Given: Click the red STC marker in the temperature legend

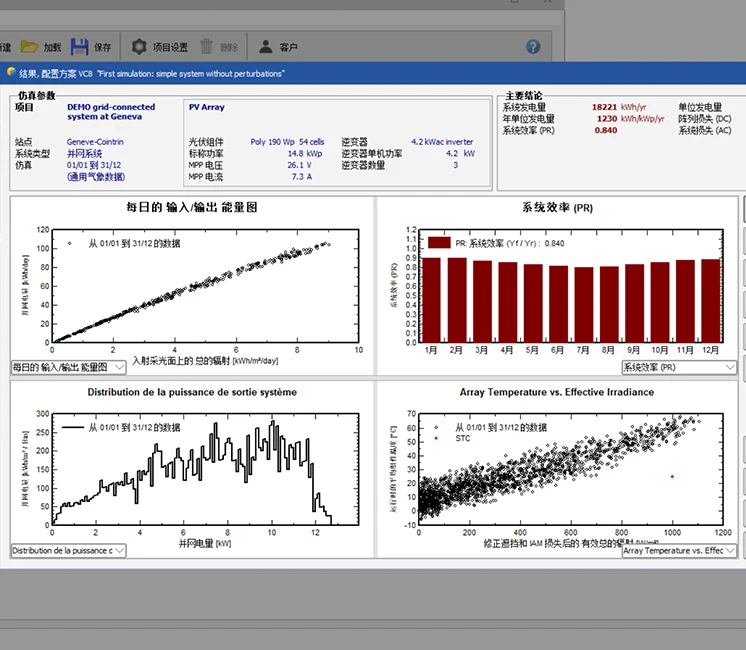Looking at the screenshot, I should [436, 439].
